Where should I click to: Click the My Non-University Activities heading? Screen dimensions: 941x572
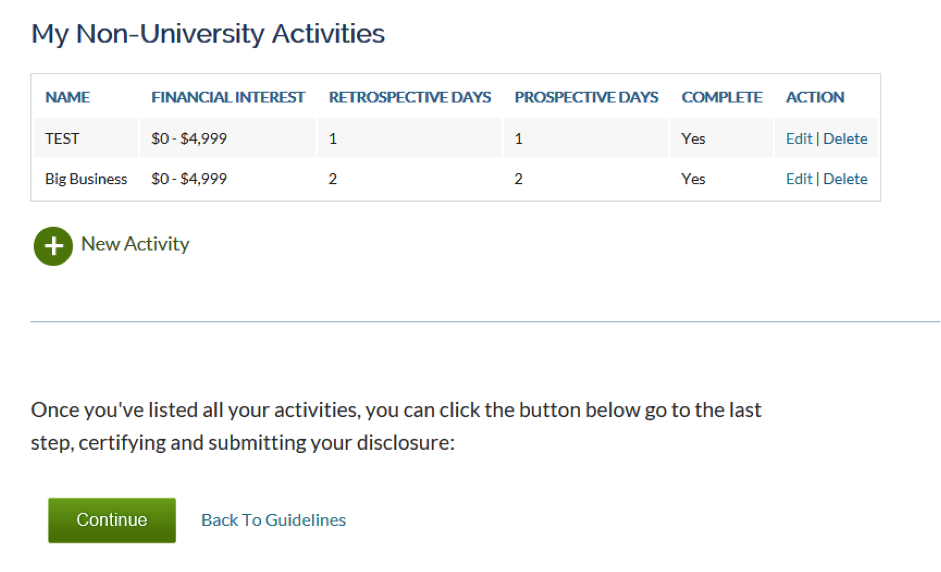point(208,34)
